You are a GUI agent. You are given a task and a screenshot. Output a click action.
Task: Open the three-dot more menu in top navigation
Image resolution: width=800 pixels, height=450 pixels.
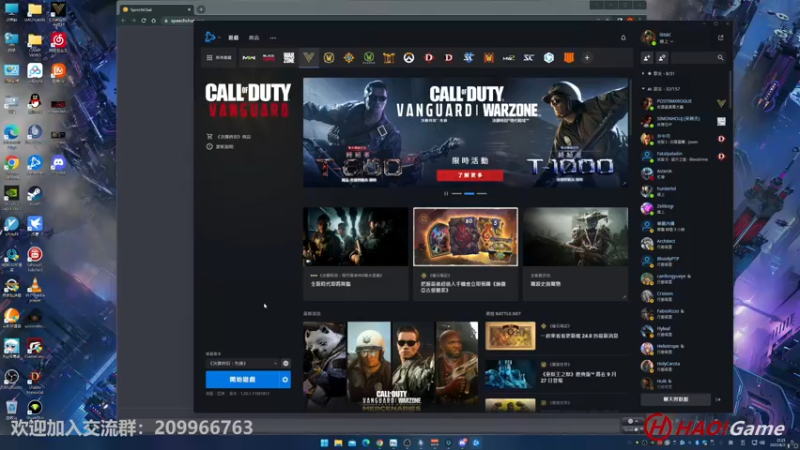coord(273,38)
